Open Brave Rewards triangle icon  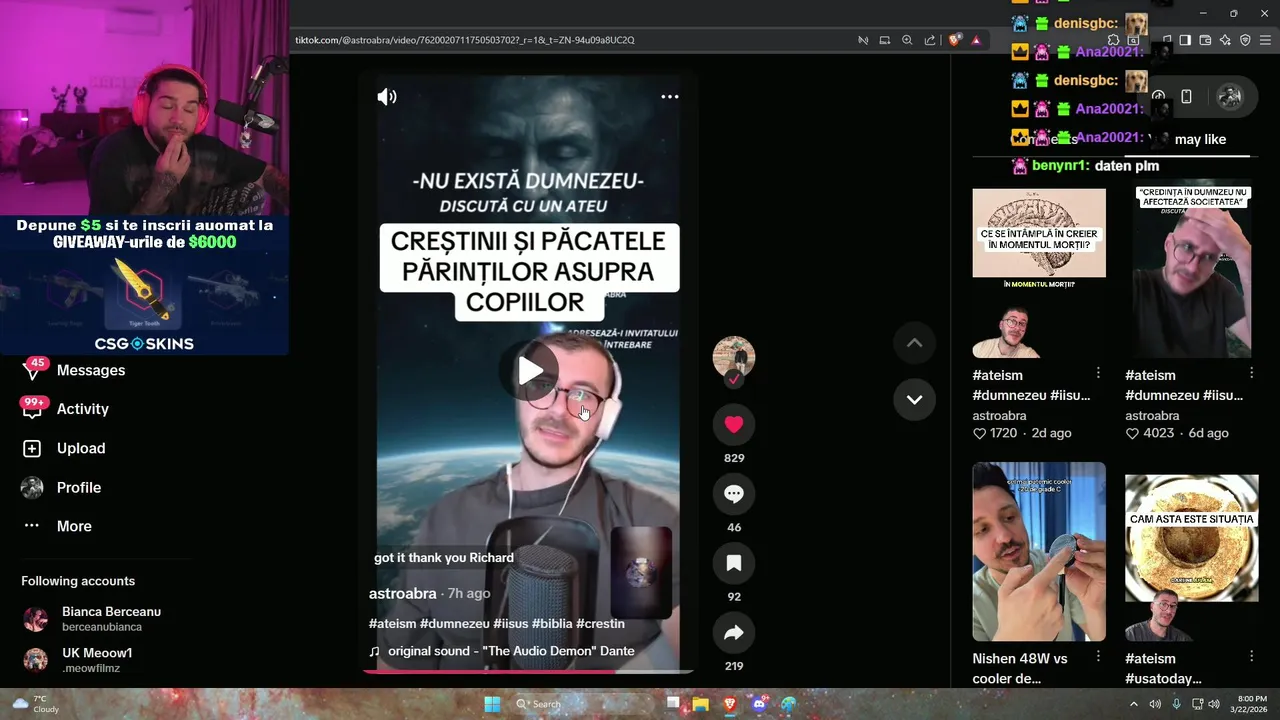click(976, 40)
